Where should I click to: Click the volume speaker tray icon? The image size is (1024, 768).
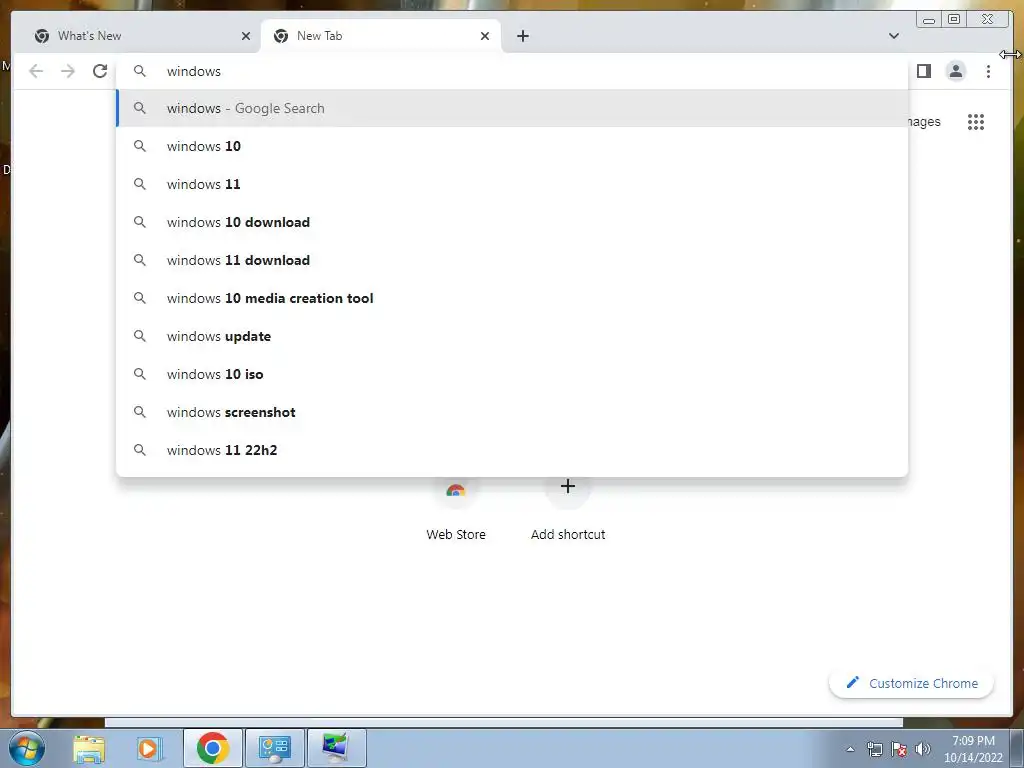point(923,749)
